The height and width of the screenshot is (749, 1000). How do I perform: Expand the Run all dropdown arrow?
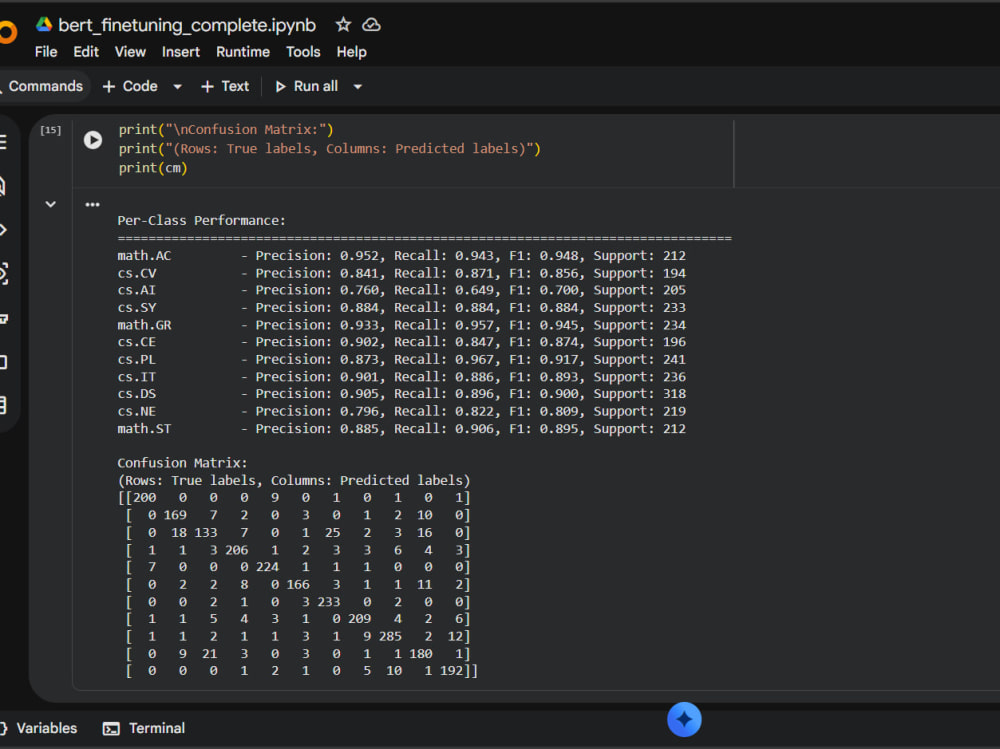tap(358, 87)
